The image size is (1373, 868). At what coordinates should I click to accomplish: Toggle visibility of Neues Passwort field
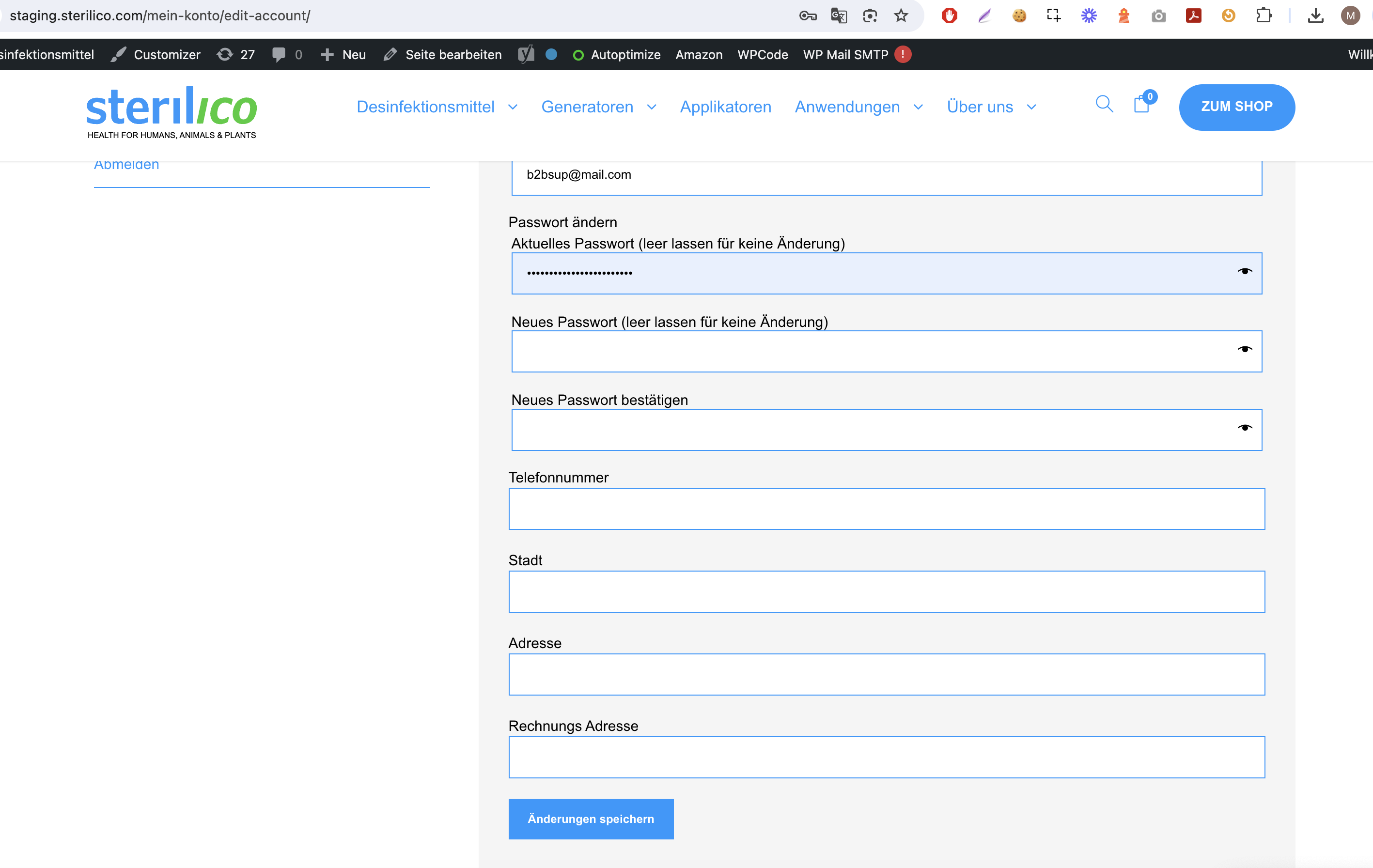pos(1245,349)
